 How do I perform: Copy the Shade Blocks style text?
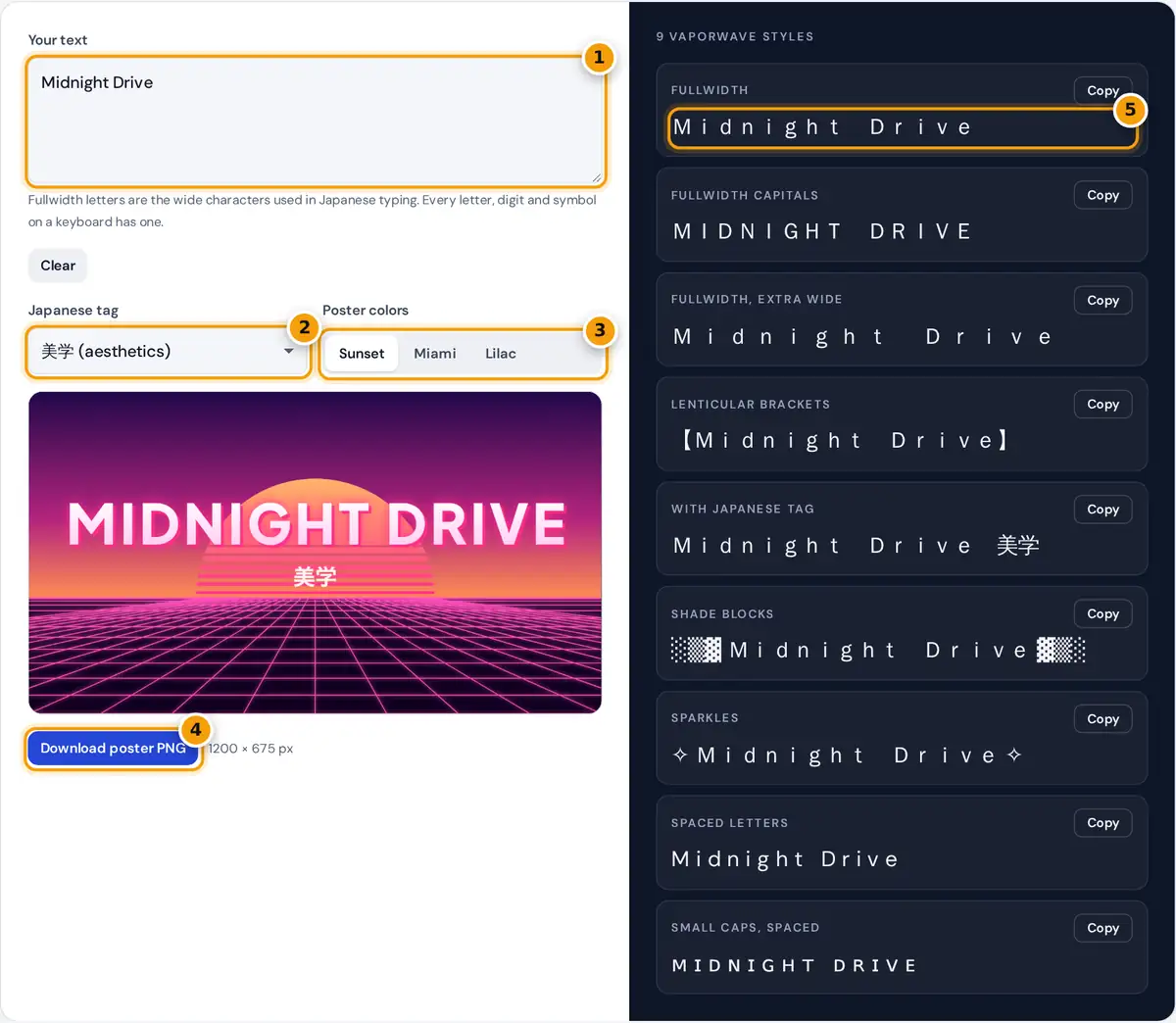coord(1102,613)
